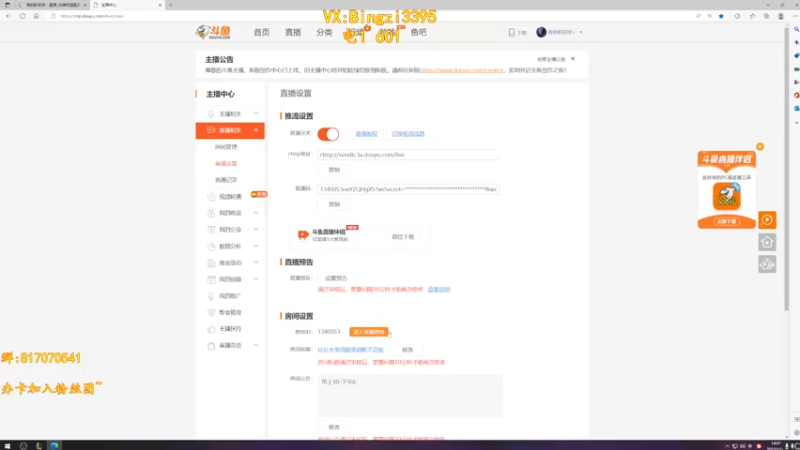The width and height of the screenshot is (800, 450).
Task: Click 修改 below the room announcement box
Action: coord(334,427)
